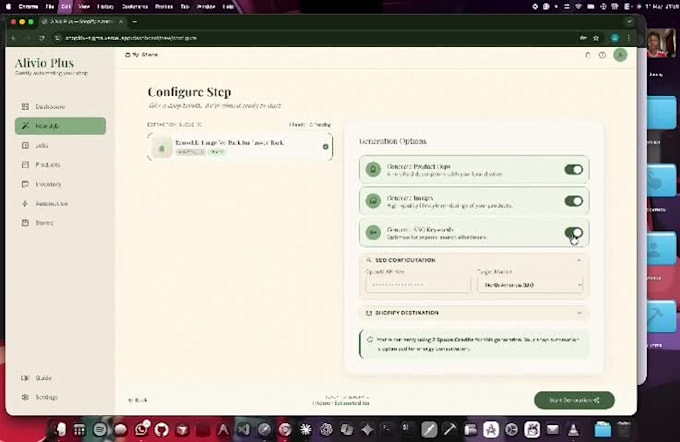Click the Start Generation button

(574, 400)
